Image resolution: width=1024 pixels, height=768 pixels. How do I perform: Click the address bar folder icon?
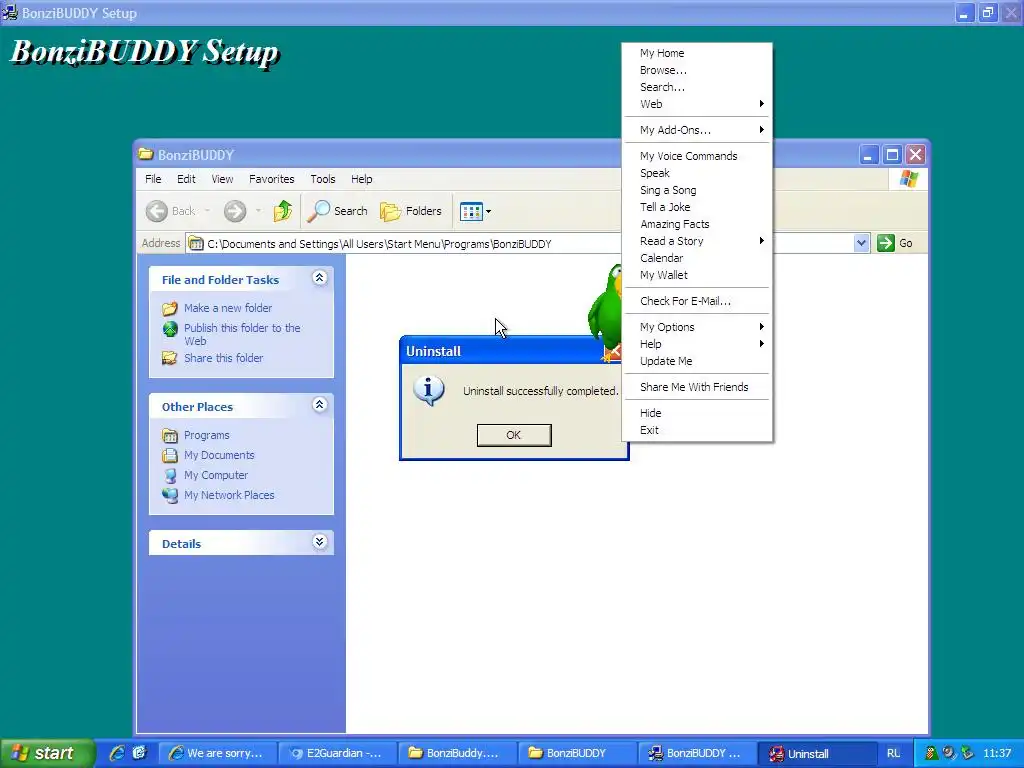(195, 244)
